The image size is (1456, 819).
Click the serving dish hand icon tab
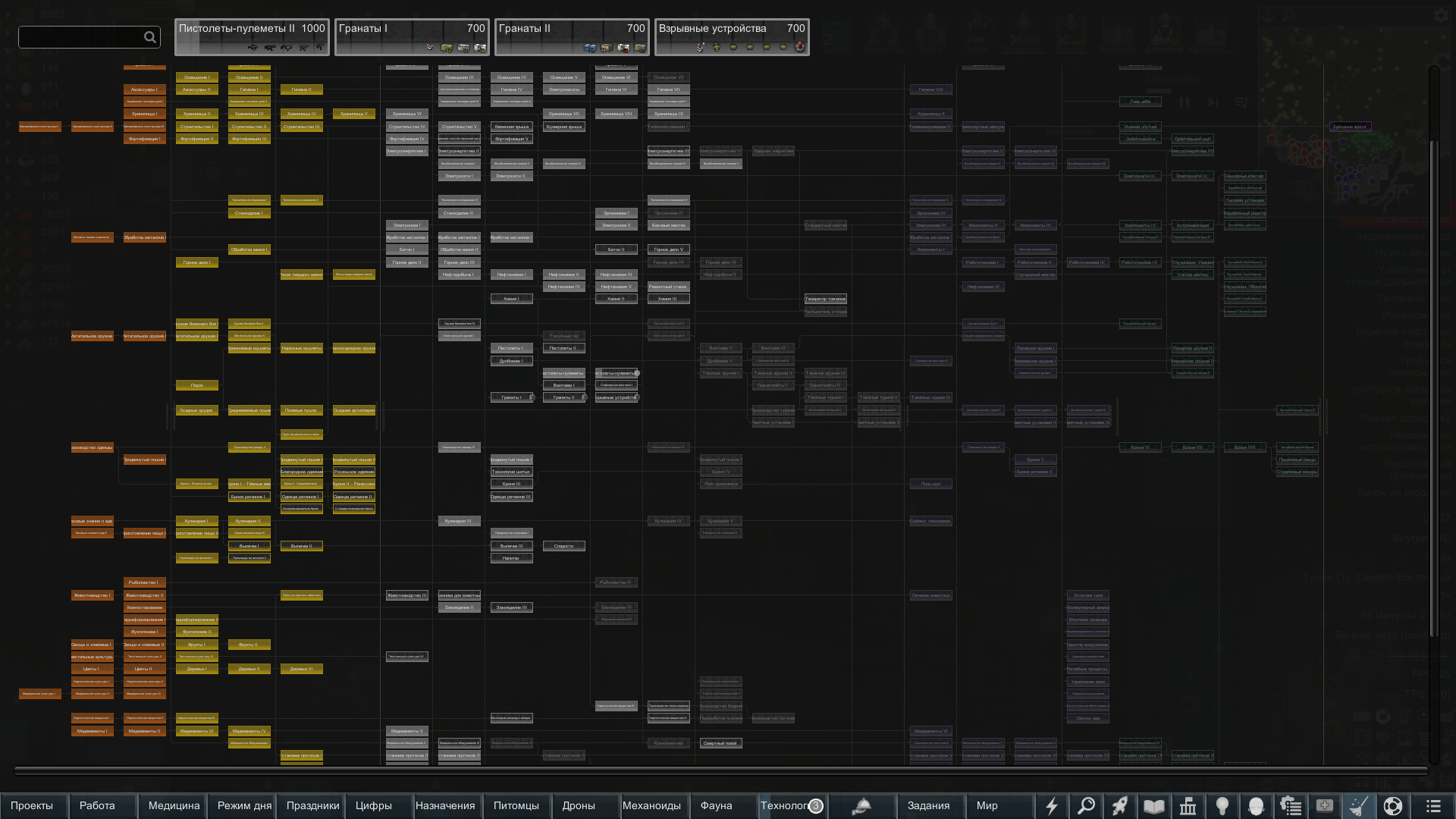point(861,806)
